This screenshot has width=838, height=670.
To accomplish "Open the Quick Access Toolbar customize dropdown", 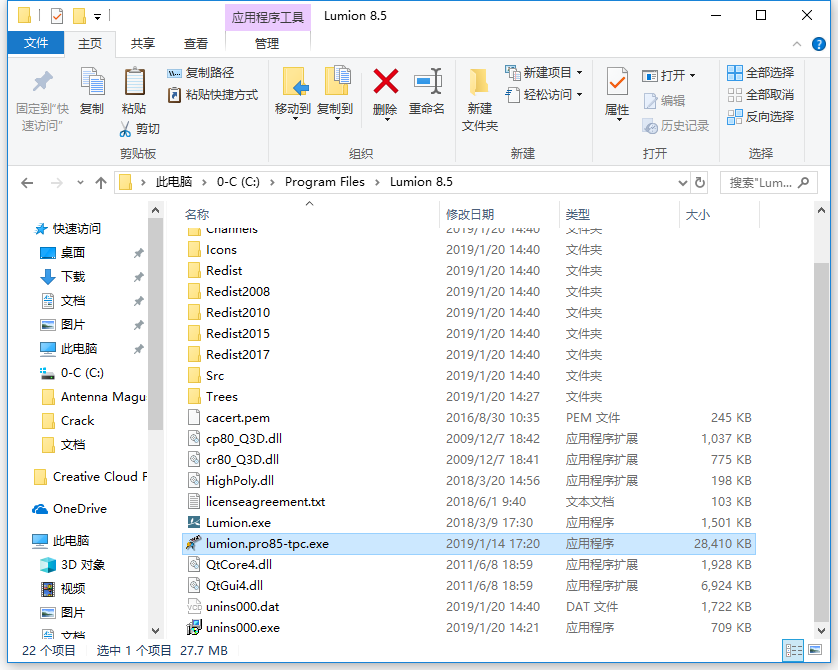I will coord(97,17).
